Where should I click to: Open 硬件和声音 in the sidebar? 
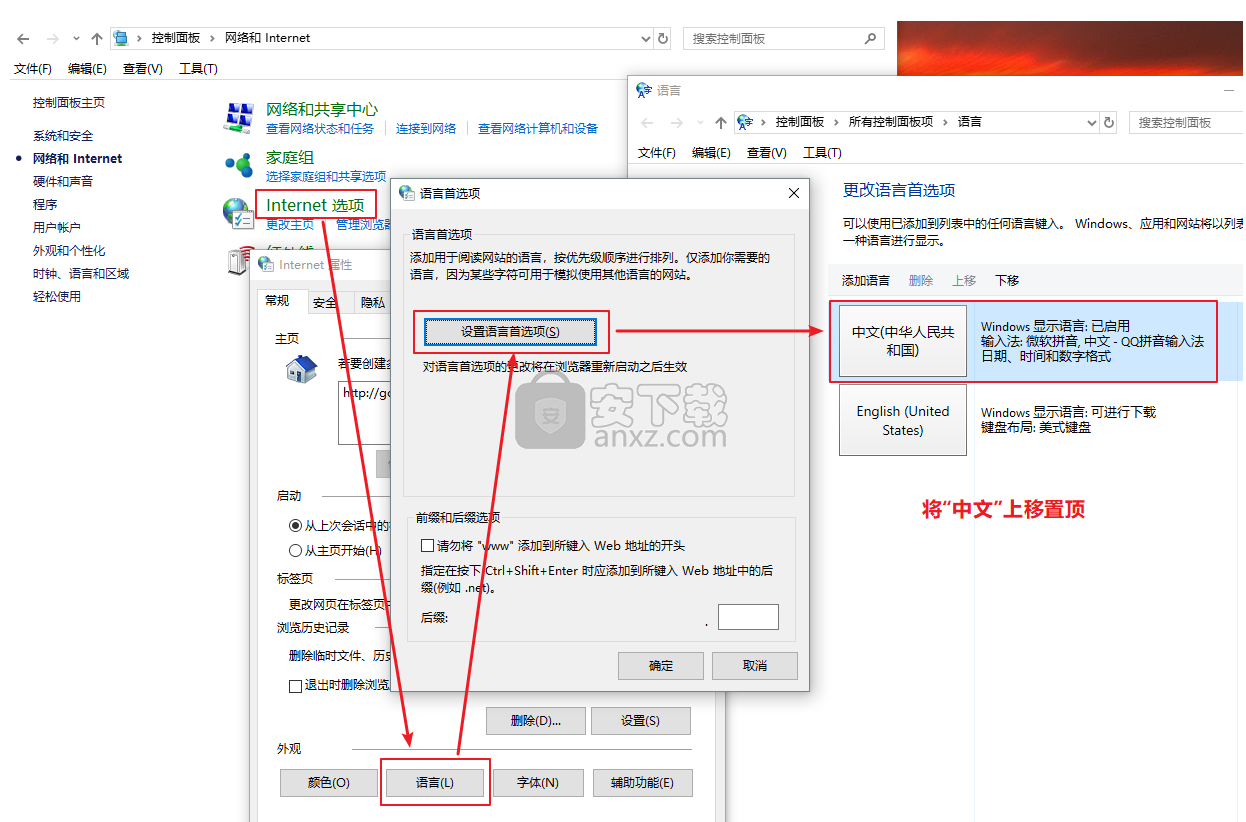[x=63, y=181]
